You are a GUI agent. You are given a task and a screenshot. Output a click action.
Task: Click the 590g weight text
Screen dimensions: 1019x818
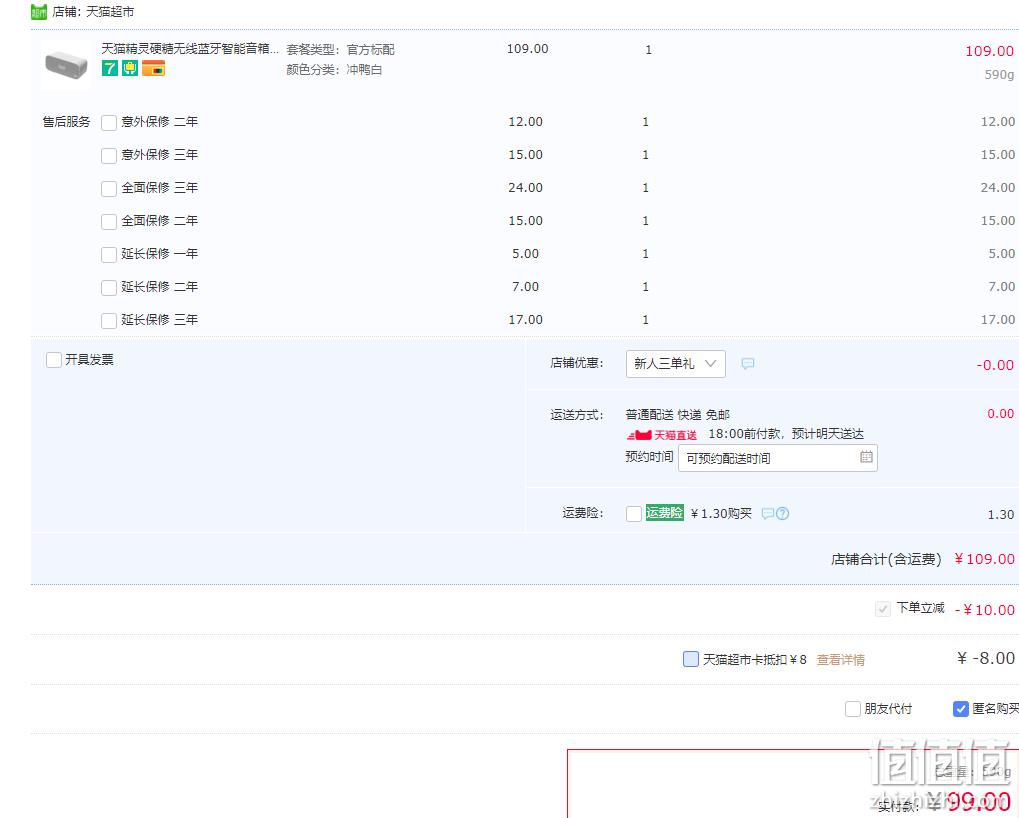(999, 75)
